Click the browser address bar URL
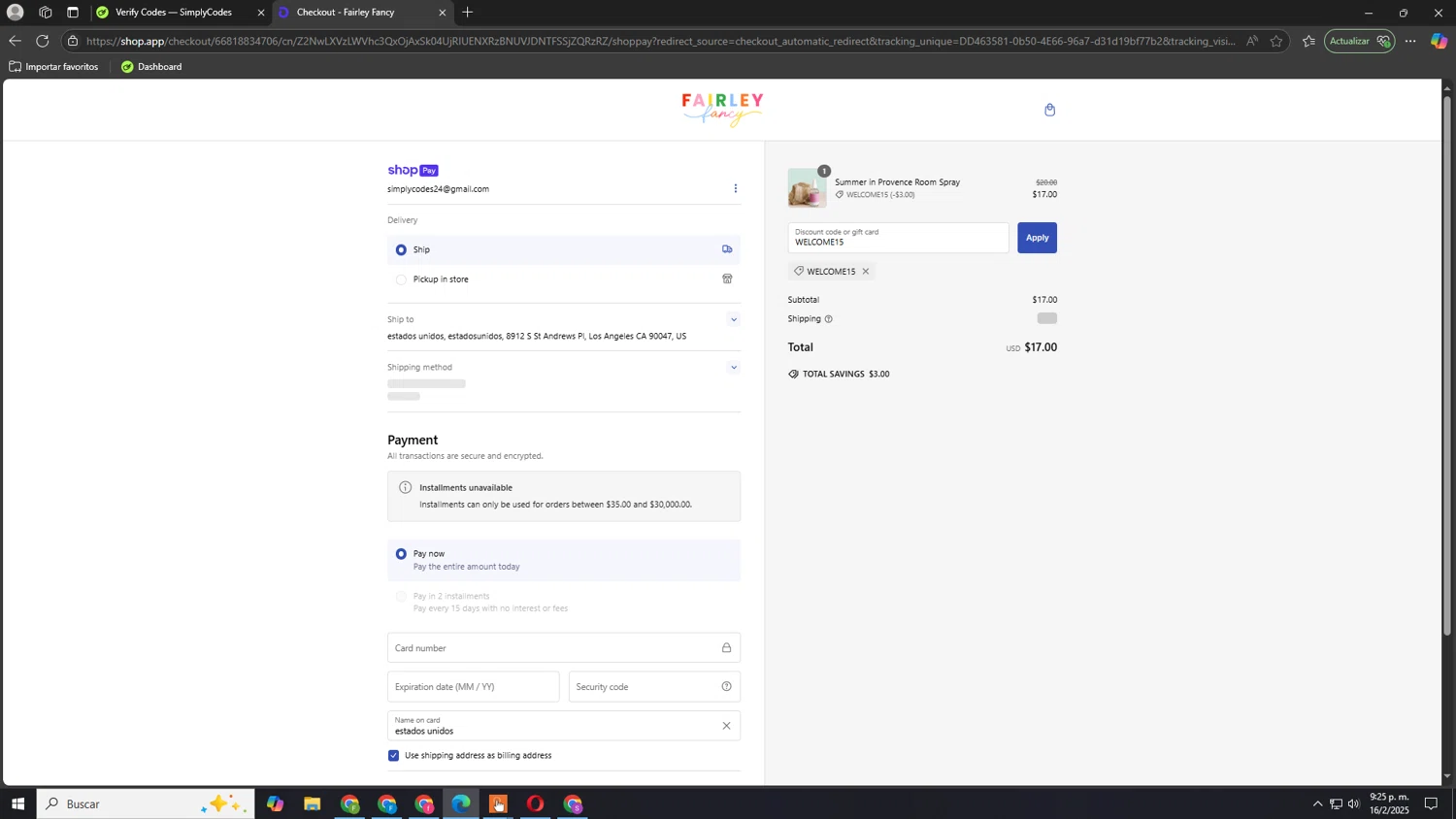 tap(660, 41)
